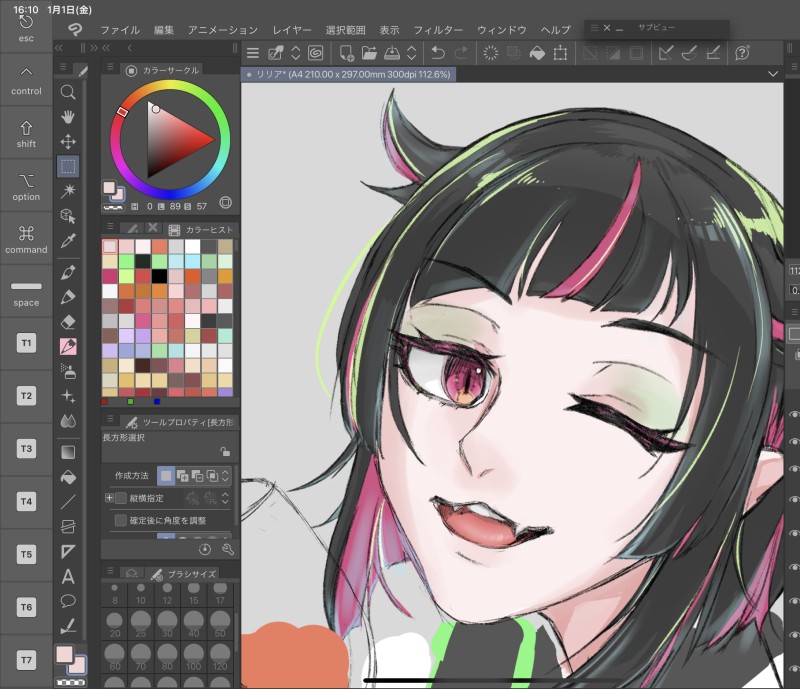800x689 pixels.
Task: Click the Redo arrow in command bar
Action: click(461, 53)
